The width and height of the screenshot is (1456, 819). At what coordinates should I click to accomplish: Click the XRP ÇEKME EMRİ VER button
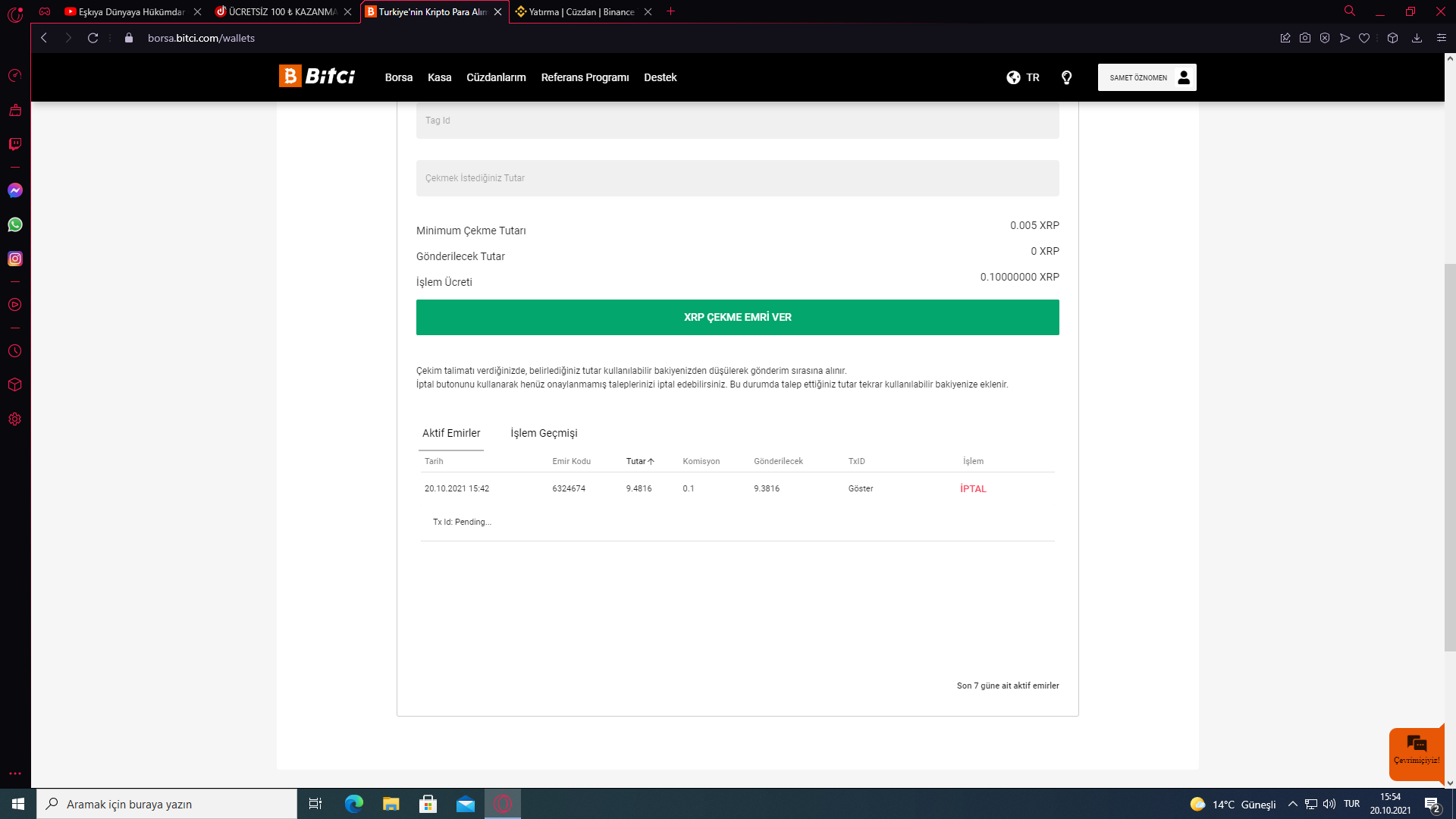pyautogui.click(x=737, y=317)
